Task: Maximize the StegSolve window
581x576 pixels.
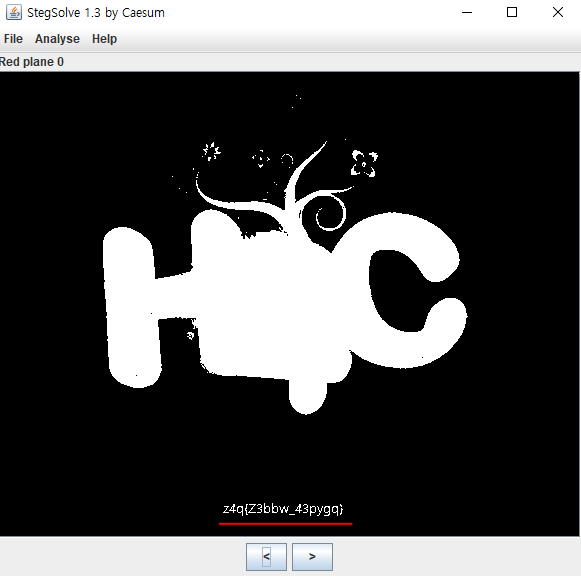Action: click(512, 12)
